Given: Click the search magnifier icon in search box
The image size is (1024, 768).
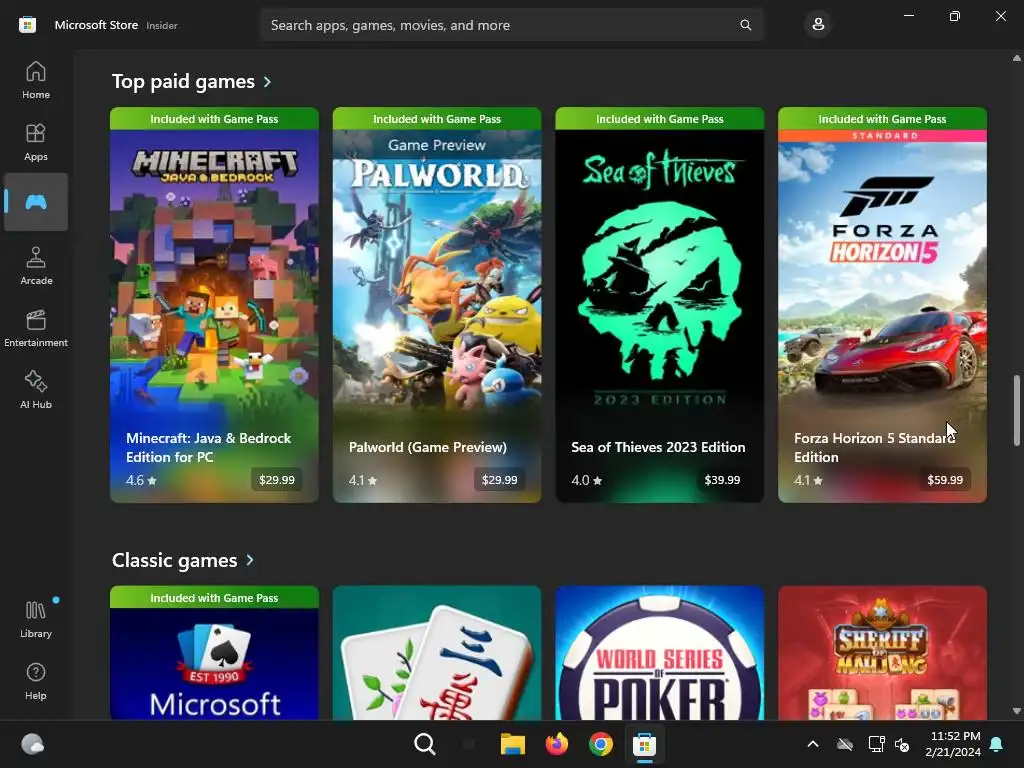Looking at the screenshot, I should coord(745,25).
